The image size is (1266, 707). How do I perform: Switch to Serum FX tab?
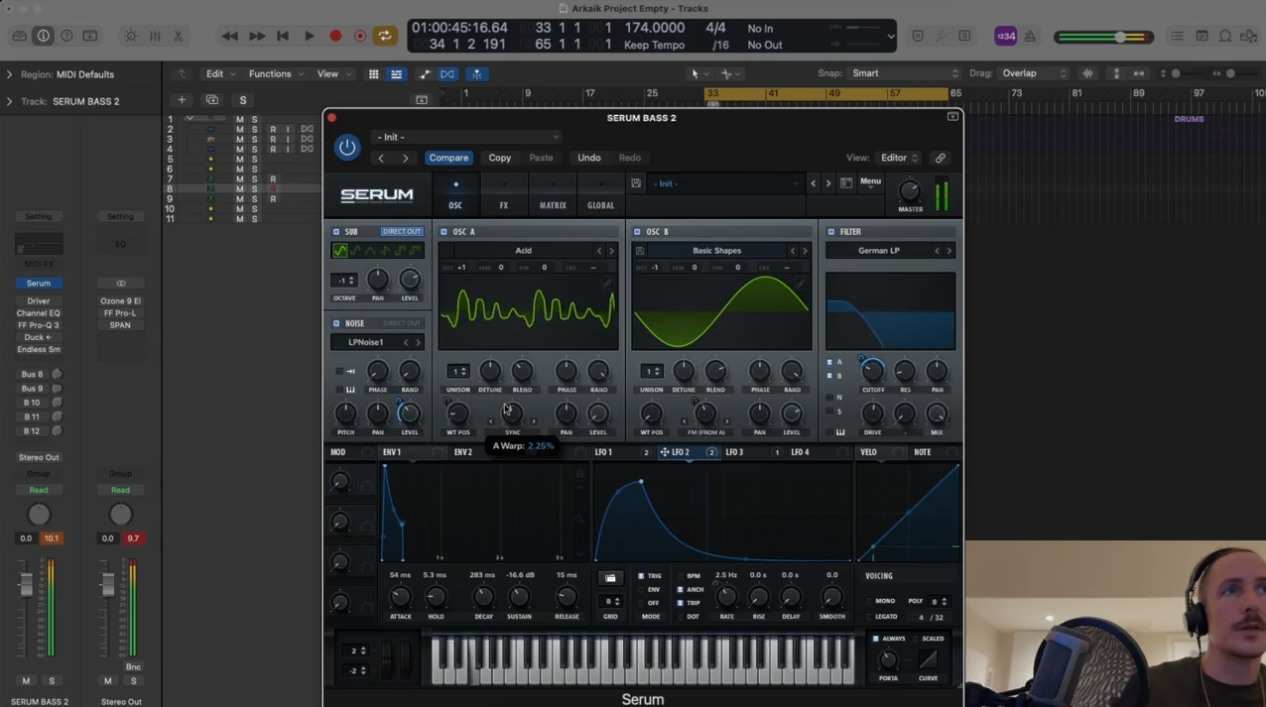click(504, 194)
